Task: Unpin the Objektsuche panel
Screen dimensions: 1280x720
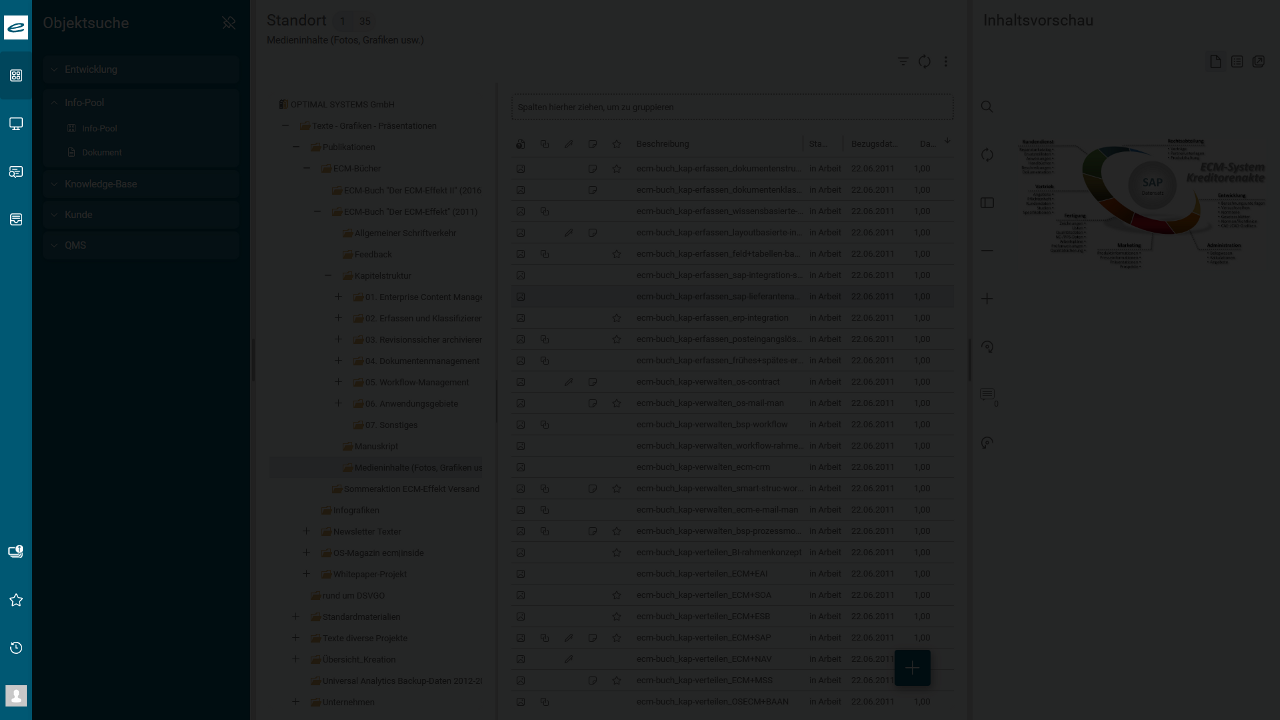Action: [229, 23]
